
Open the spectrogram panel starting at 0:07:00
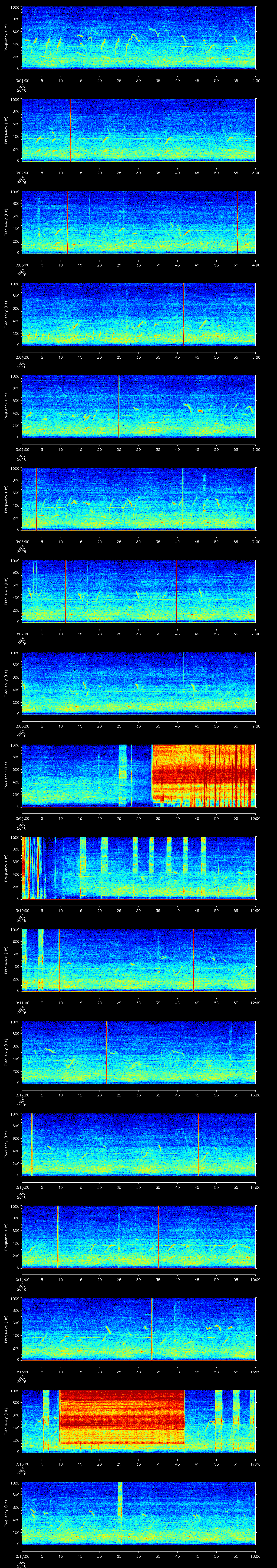[139, 591]
